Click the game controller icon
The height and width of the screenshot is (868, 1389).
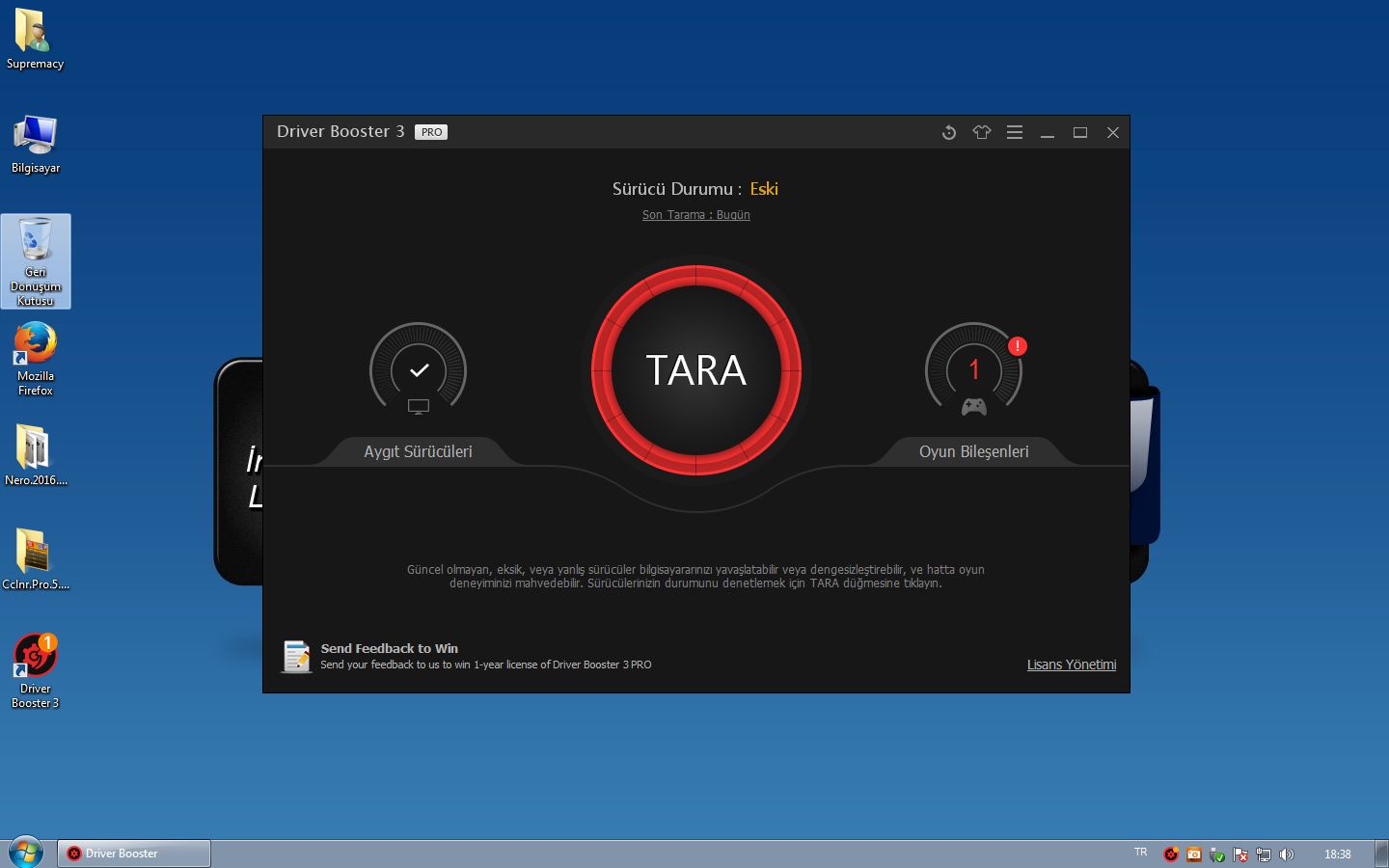pos(974,407)
